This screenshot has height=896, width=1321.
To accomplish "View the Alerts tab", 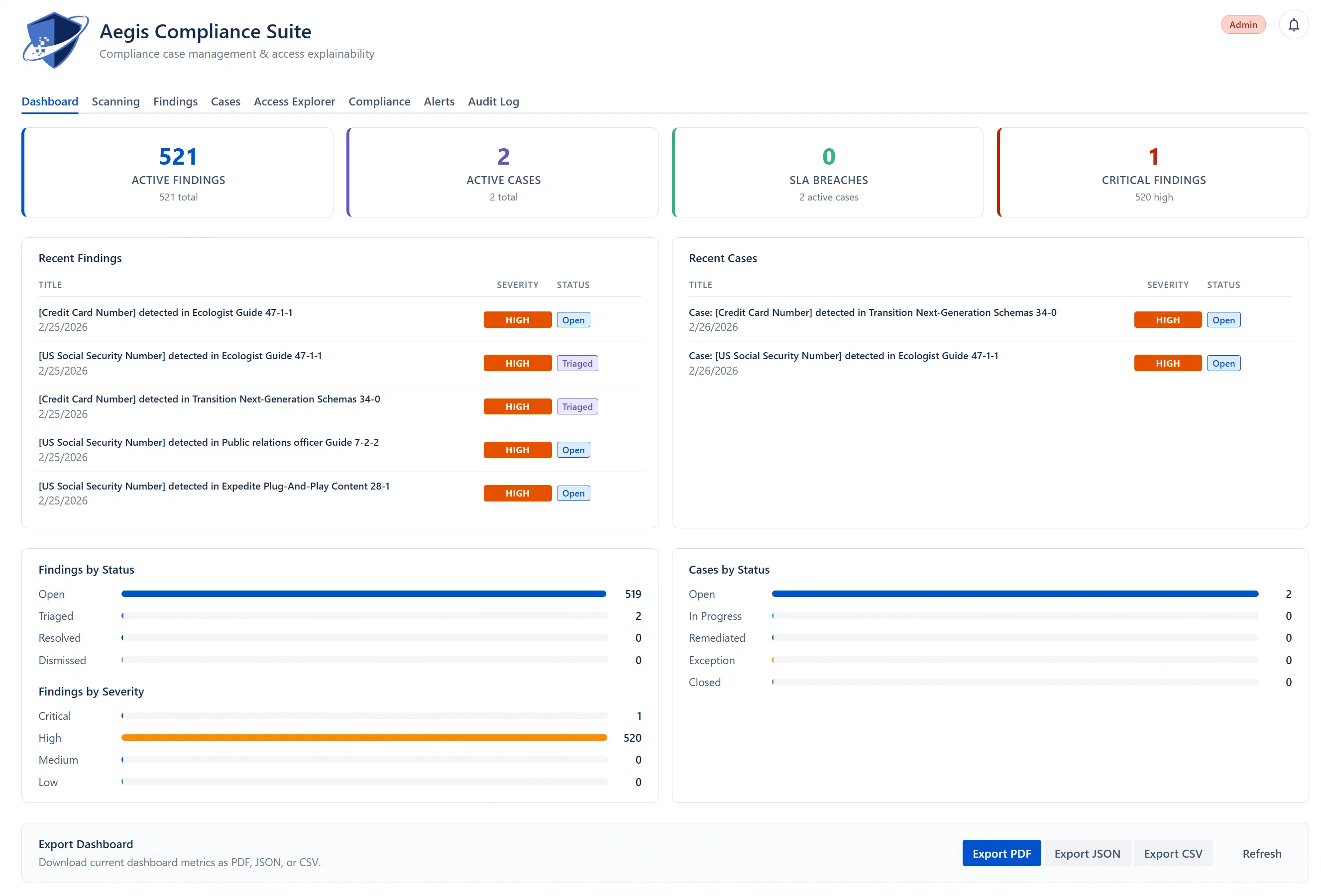I will (439, 101).
